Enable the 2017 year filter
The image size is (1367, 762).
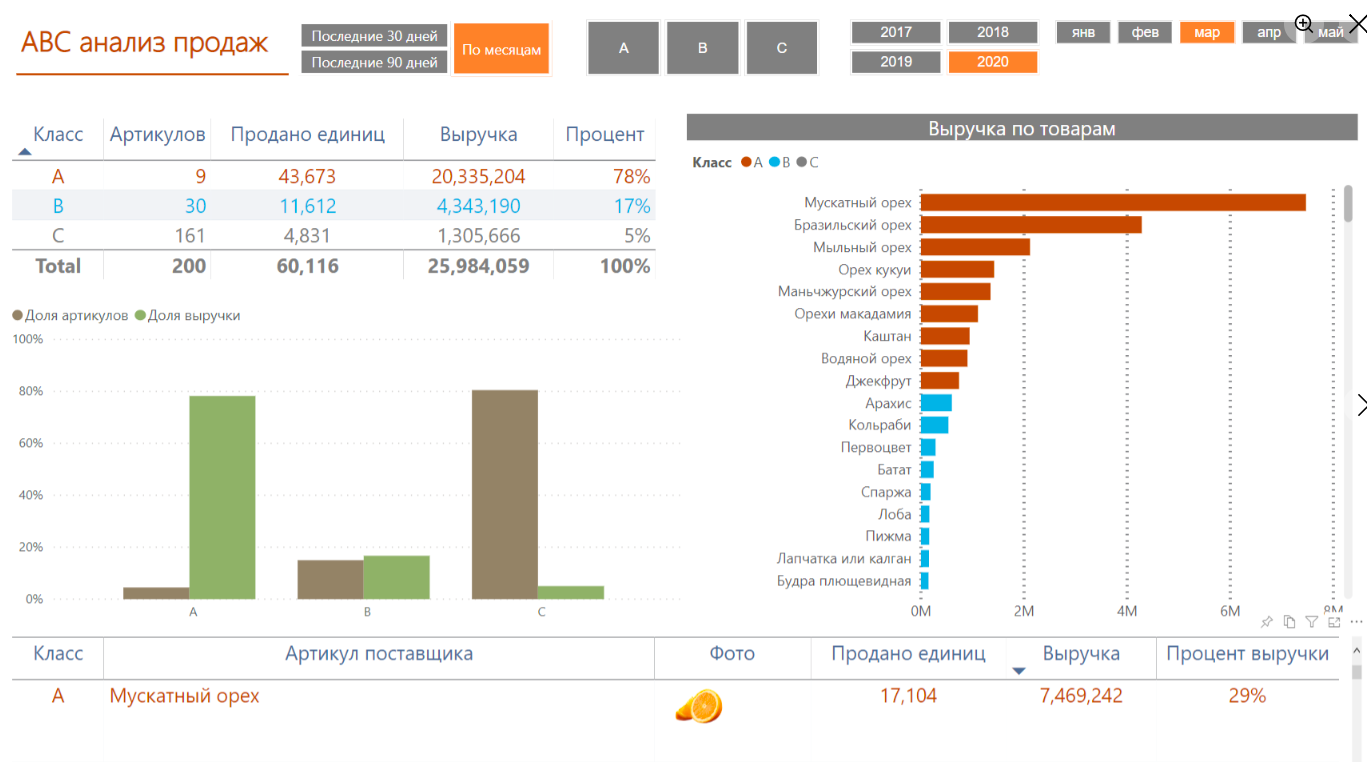point(896,33)
